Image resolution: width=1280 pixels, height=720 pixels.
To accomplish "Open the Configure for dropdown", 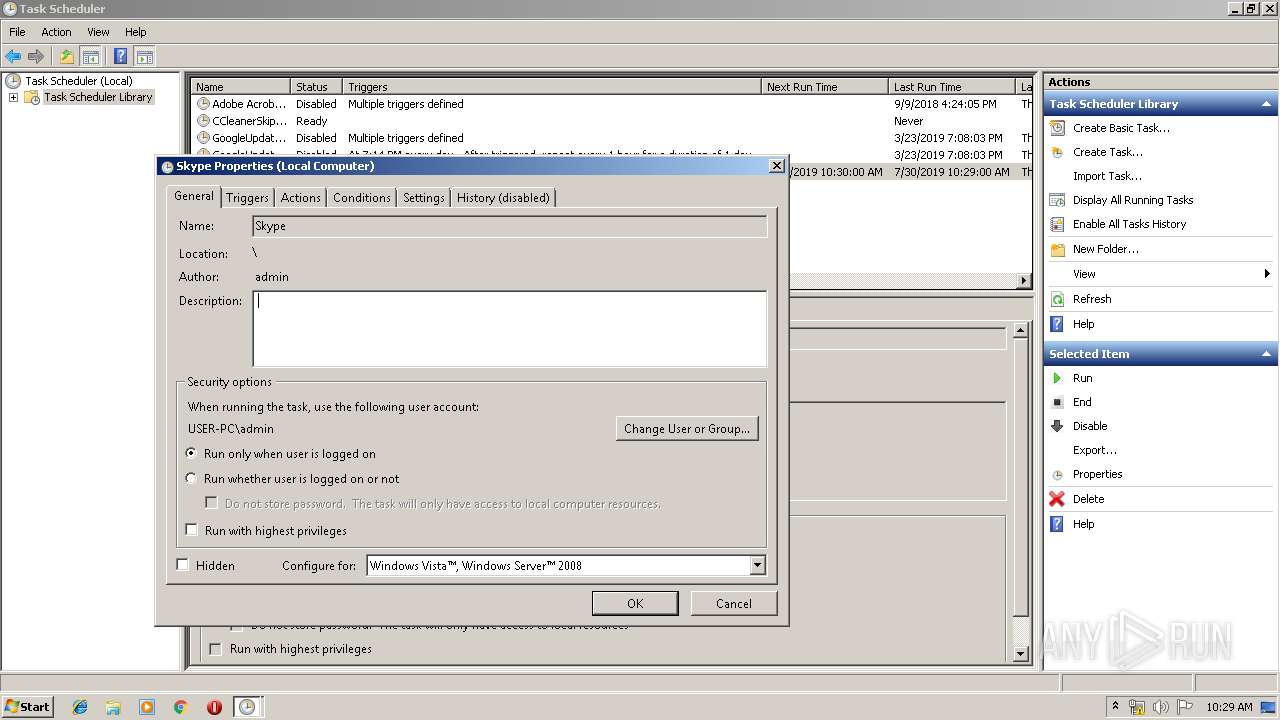I will click(x=757, y=565).
